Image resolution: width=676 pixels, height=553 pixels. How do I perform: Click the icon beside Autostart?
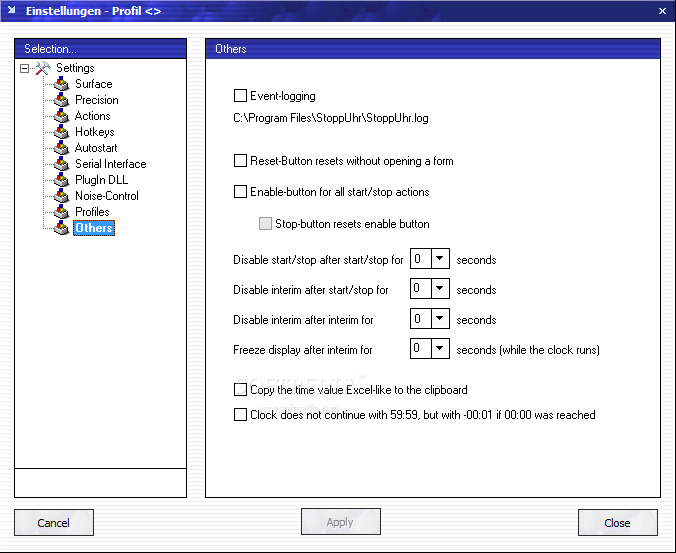(x=62, y=147)
